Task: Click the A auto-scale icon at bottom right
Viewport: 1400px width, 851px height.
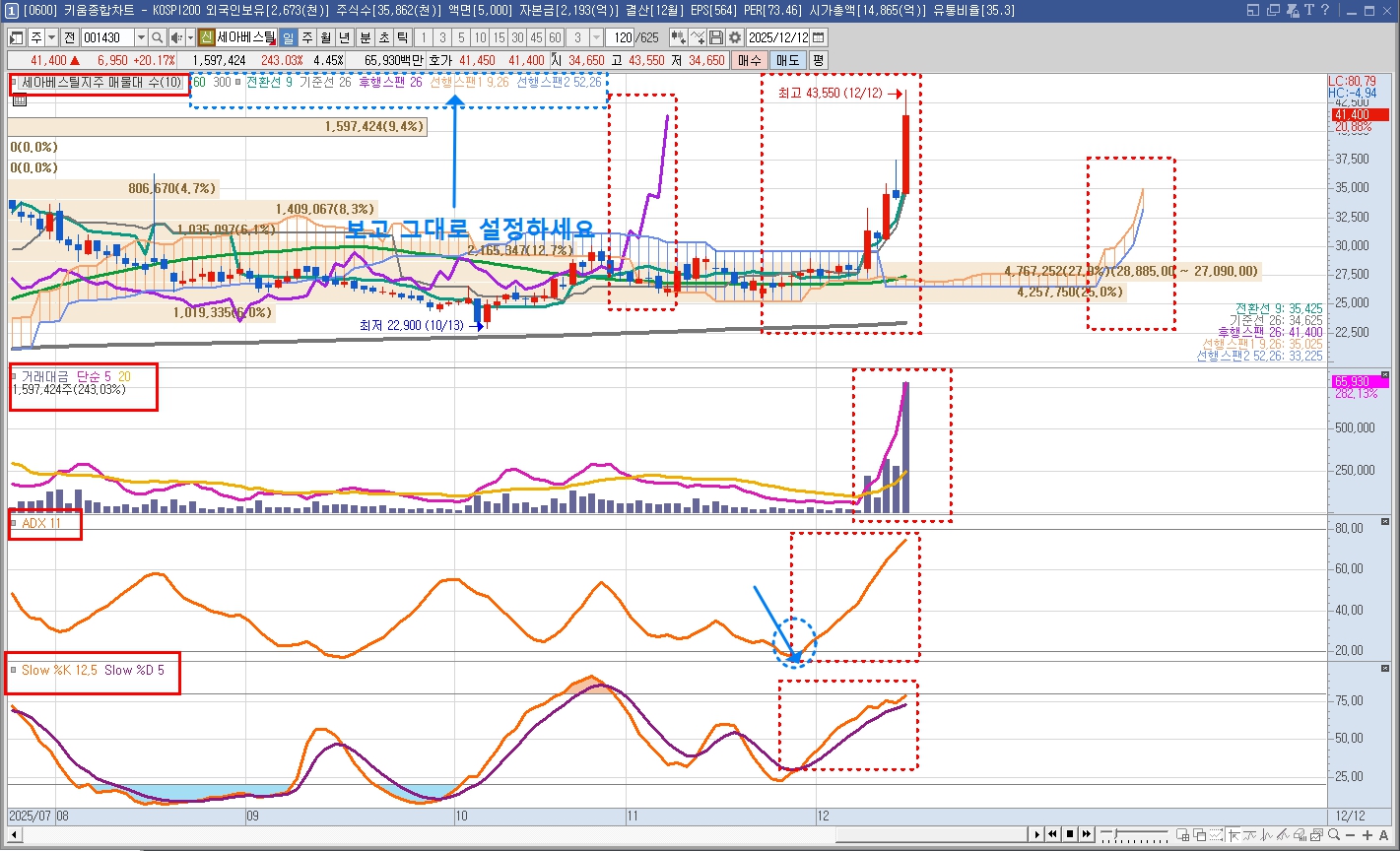Action: [x=1383, y=835]
